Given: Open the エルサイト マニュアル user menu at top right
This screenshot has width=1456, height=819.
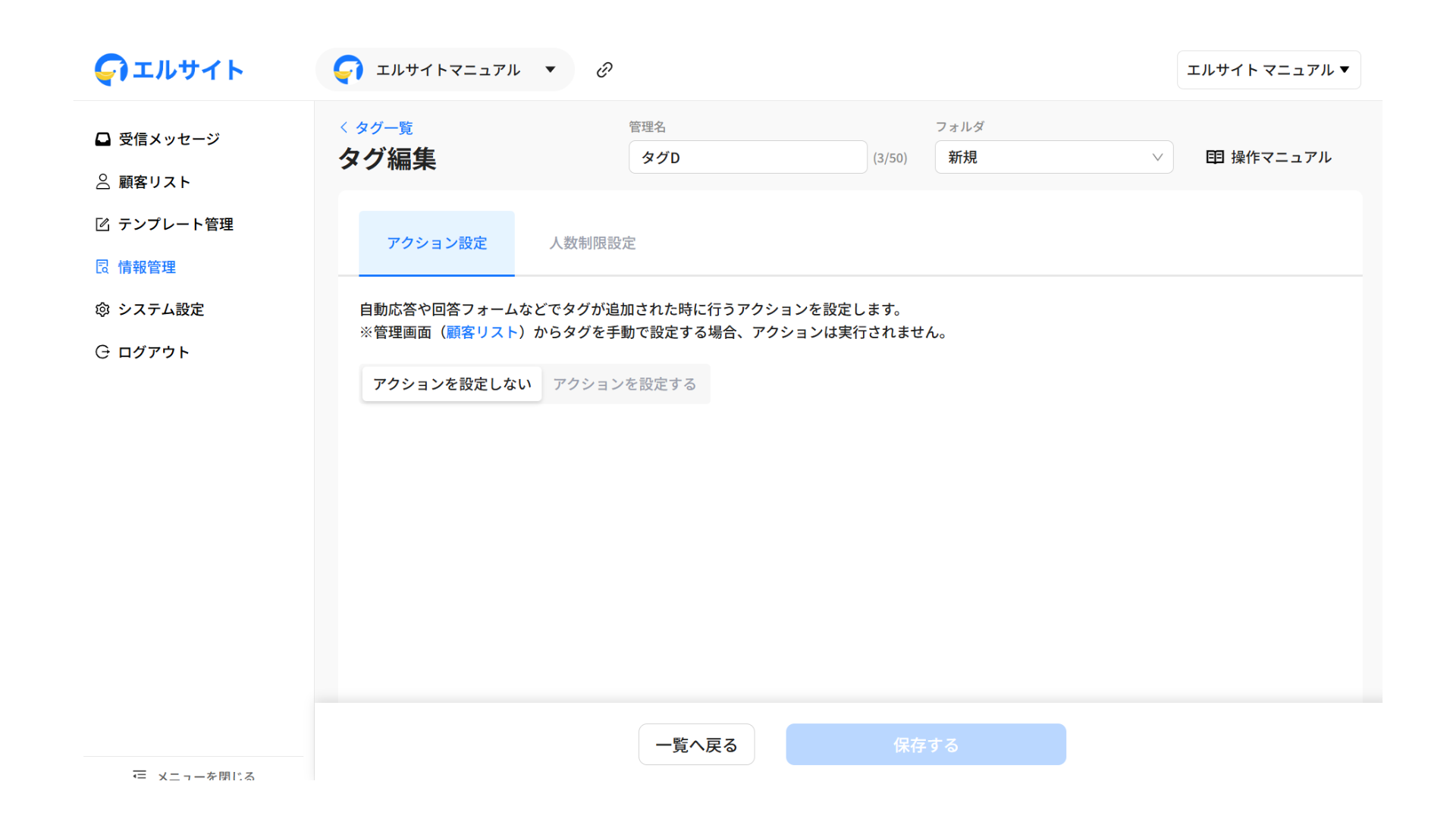Looking at the screenshot, I should [x=1268, y=70].
